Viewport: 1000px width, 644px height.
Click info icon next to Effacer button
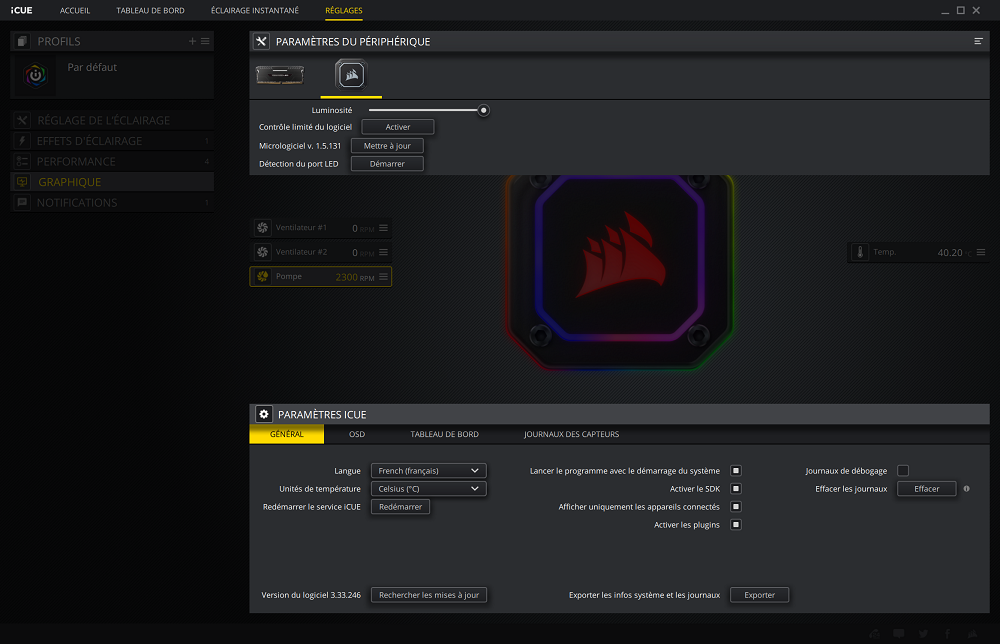coord(966,489)
